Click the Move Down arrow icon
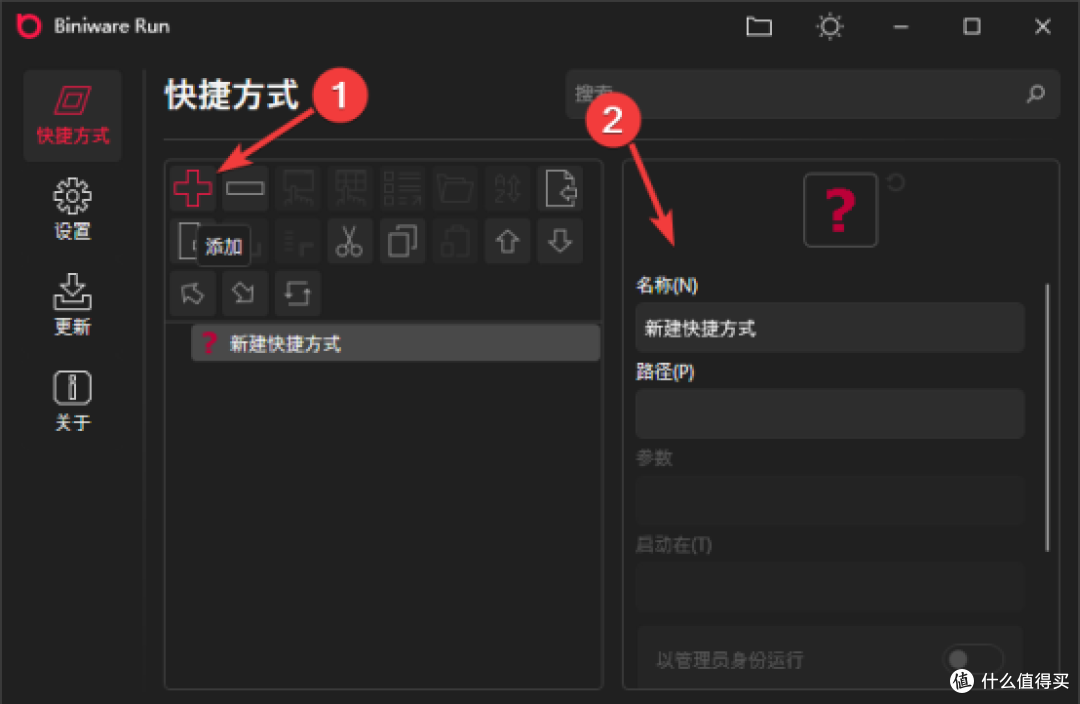This screenshot has height=704, width=1080. point(560,241)
